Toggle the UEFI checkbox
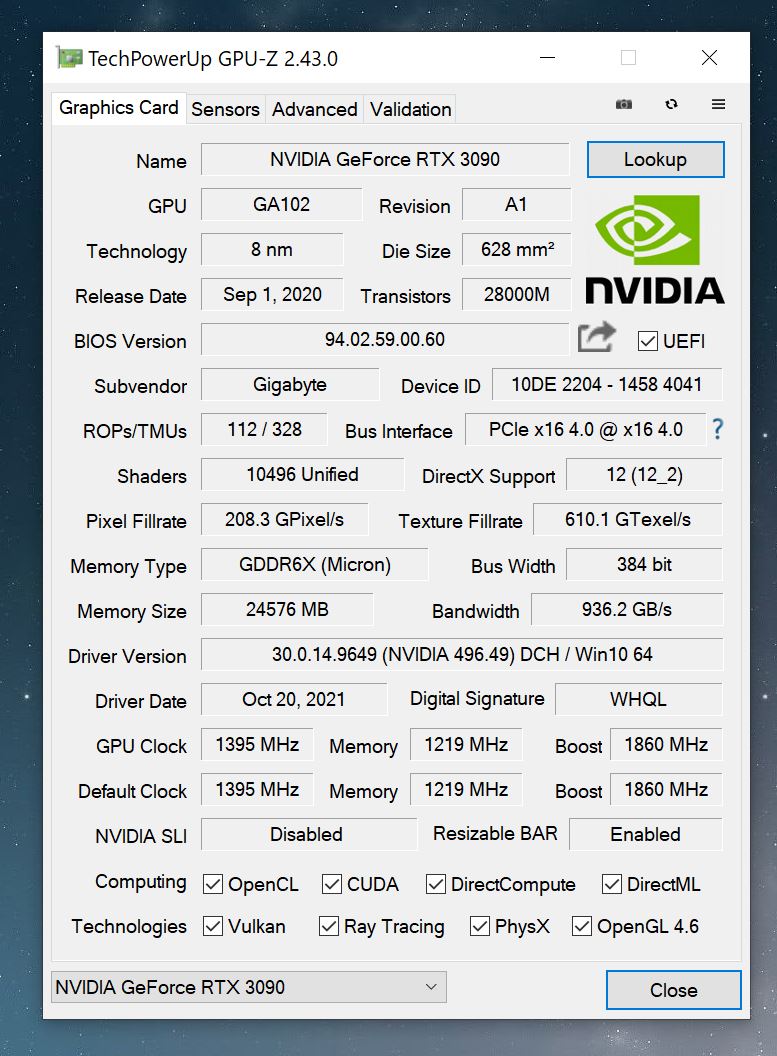 647,341
